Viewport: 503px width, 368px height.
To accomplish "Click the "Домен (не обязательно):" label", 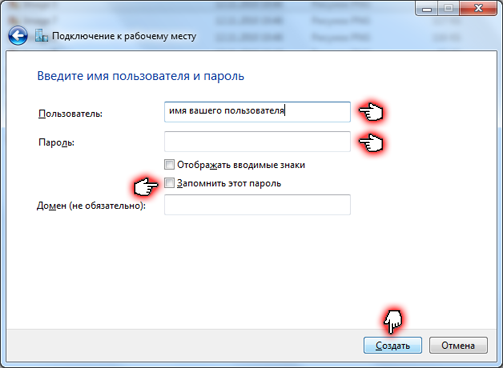I will [91, 206].
